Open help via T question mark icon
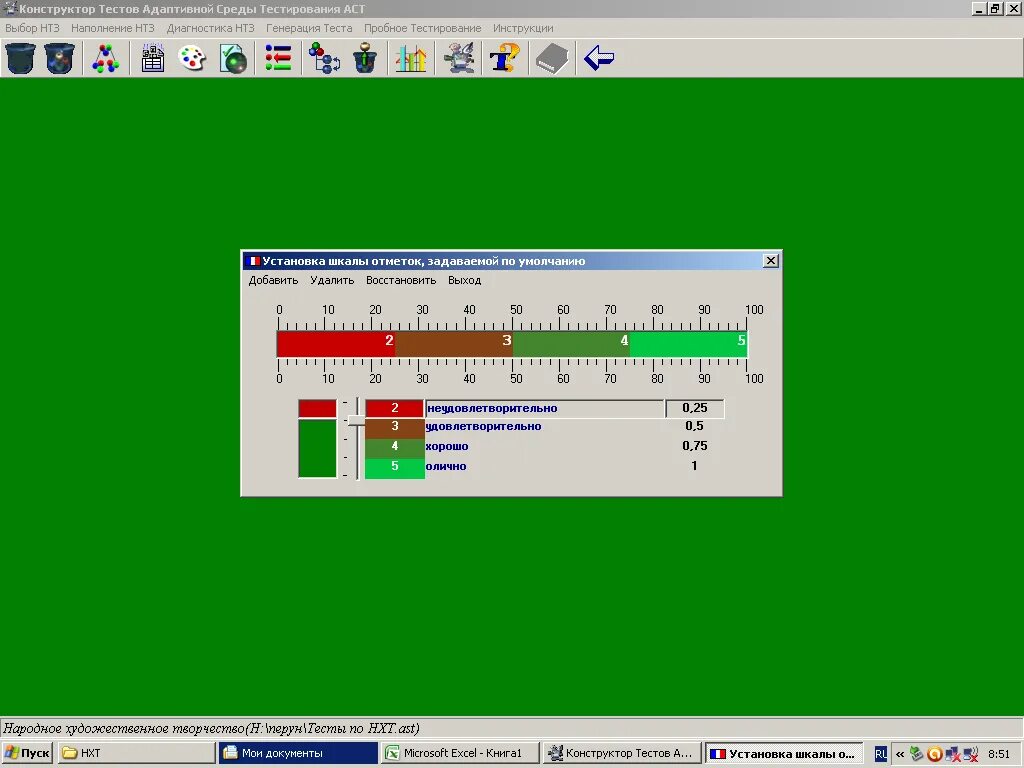 click(x=505, y=58)
